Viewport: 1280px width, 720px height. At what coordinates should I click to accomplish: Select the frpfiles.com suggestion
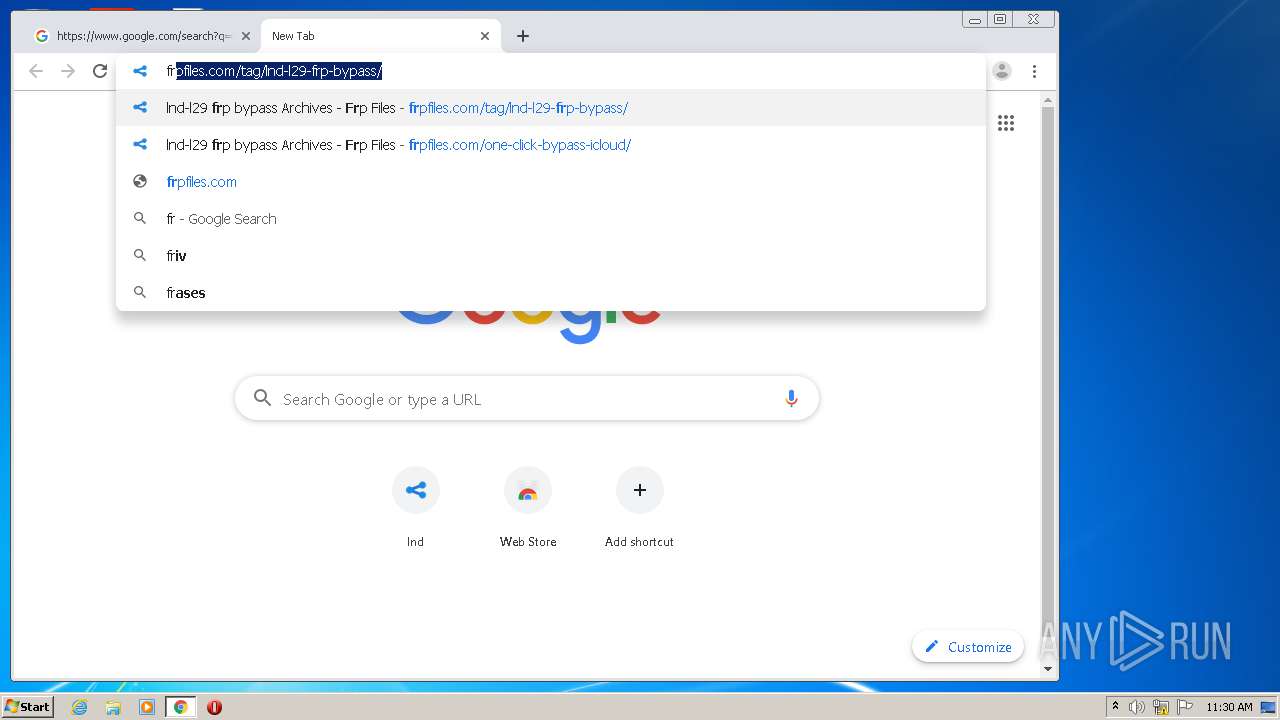551,182
